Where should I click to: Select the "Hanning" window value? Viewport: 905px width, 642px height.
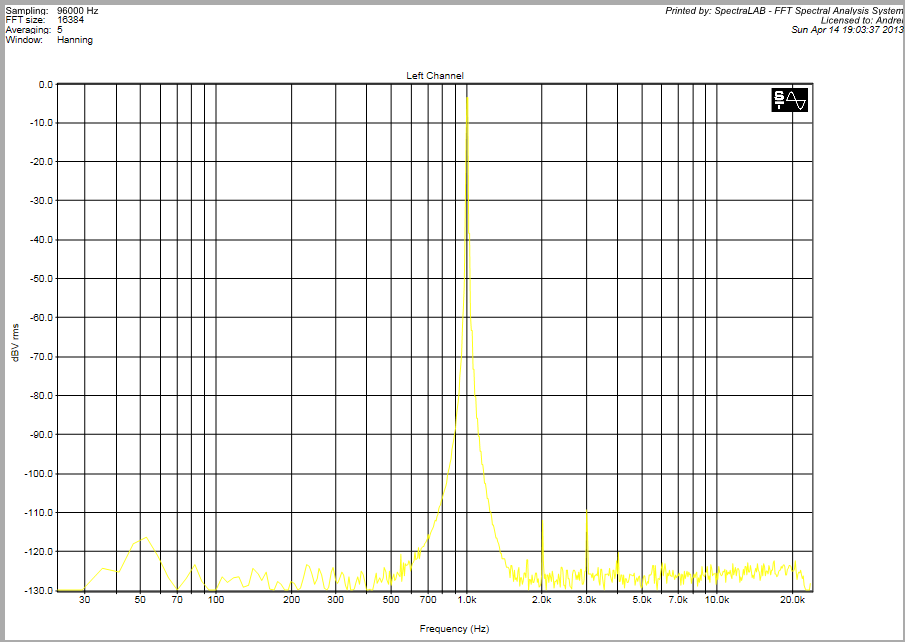click(x=75, y=40)
